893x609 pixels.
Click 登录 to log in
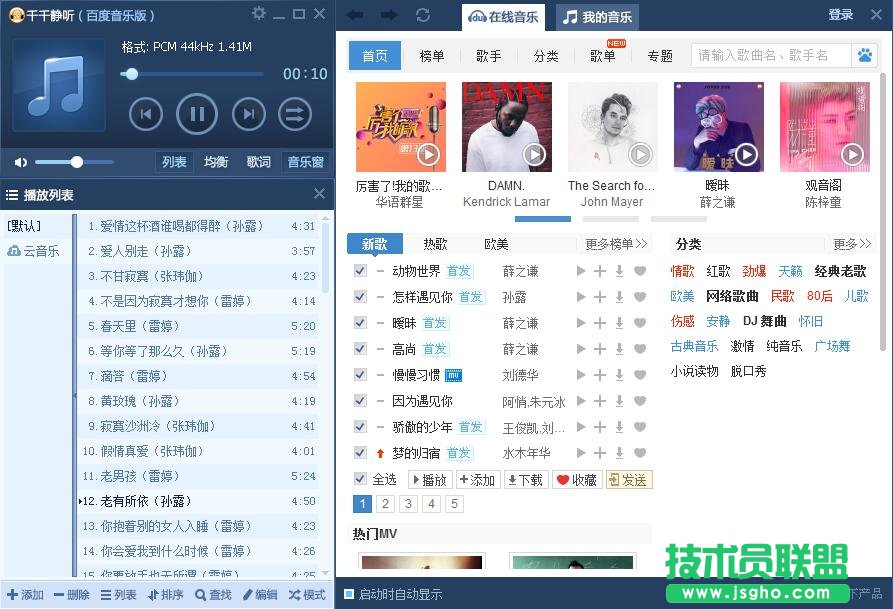pyautogui.click(x=841, y=15)
